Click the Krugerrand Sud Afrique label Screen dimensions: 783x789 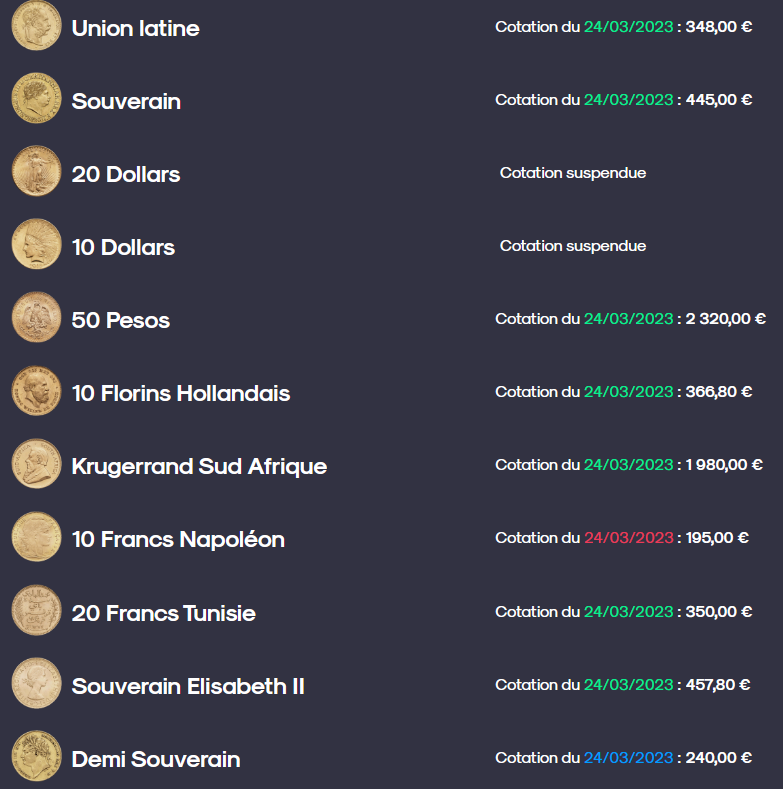pyautogui.click(x=199, y=466)
